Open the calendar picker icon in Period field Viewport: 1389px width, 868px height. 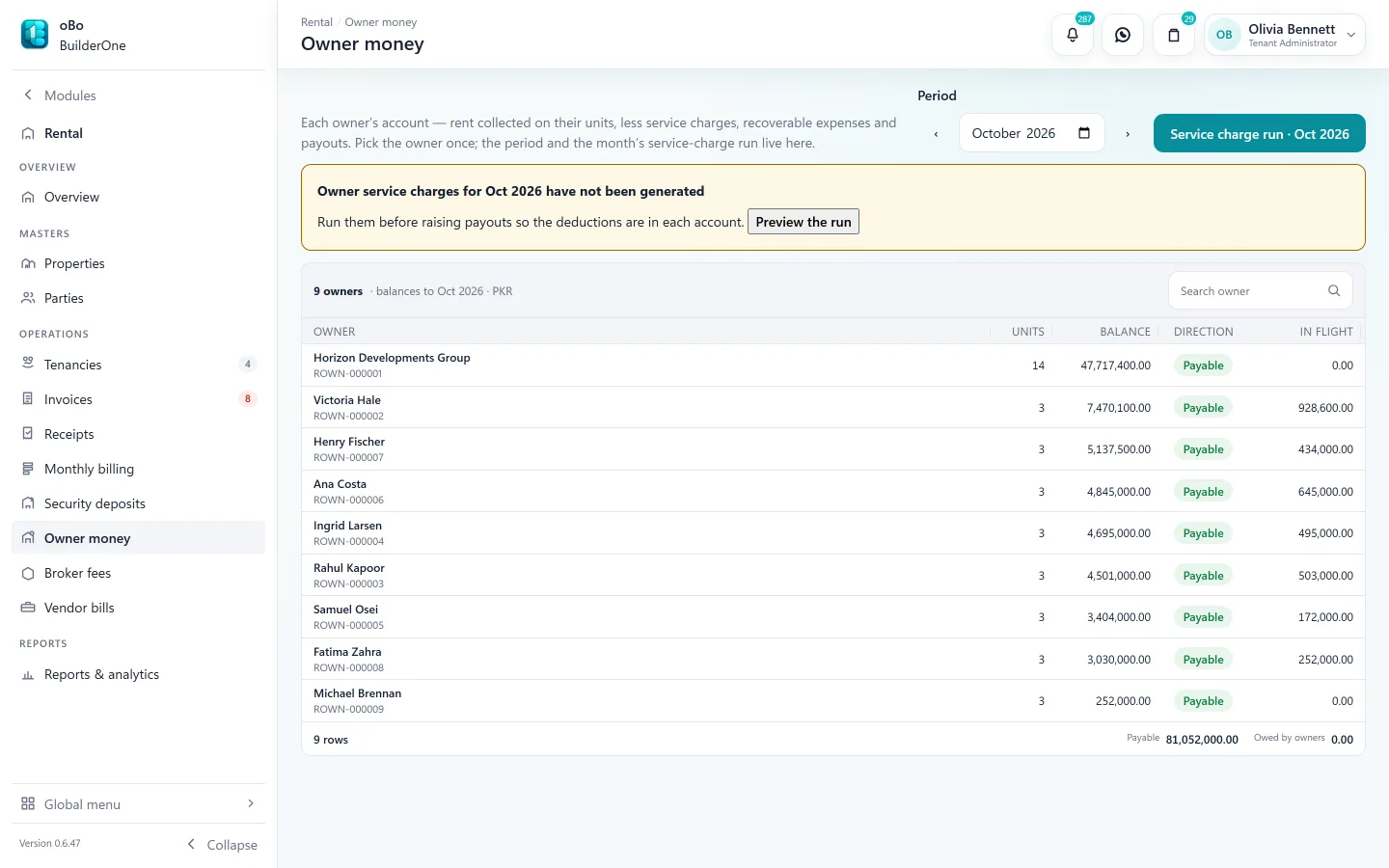(x=1084, y=133)
